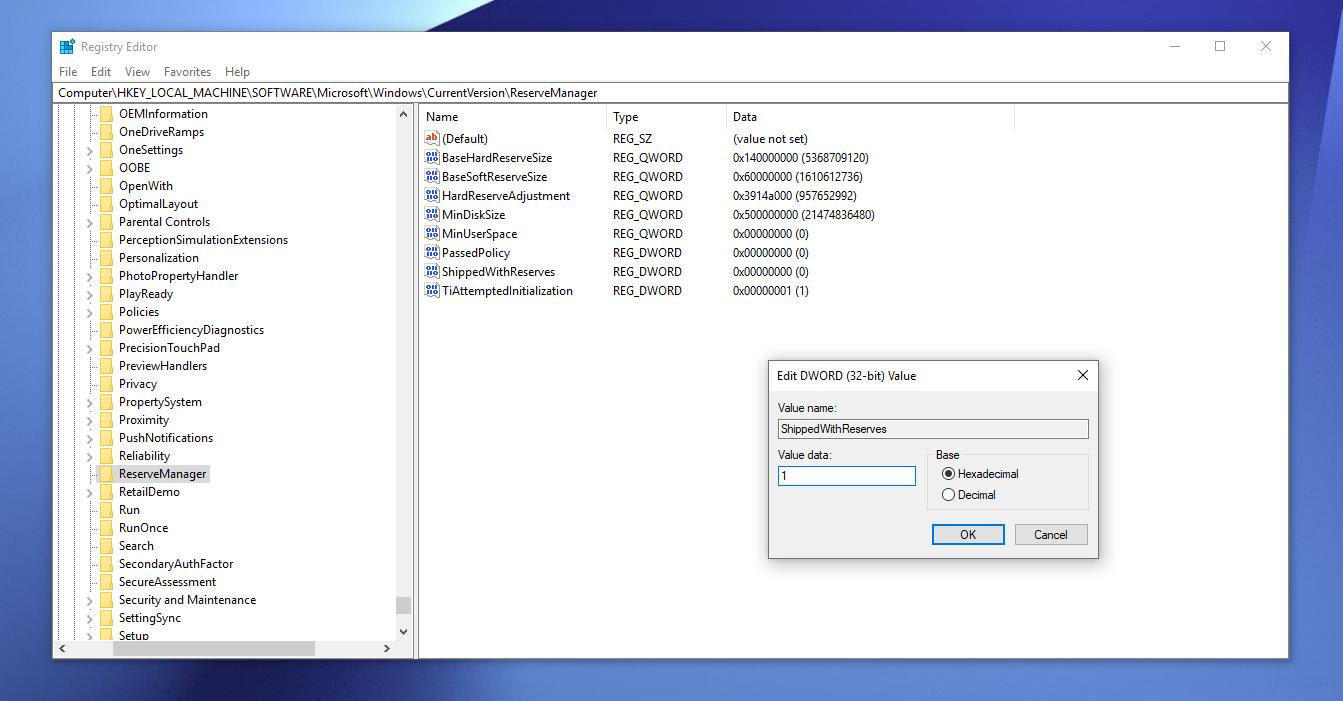This screenshot has width=1343, height=701.
Task: Click the Run folder icon
Action: 105,510
